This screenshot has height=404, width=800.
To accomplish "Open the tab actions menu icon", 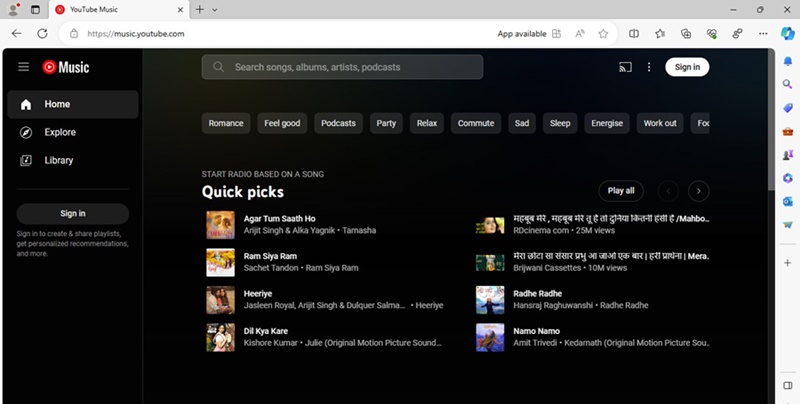I will coord(35,9).
